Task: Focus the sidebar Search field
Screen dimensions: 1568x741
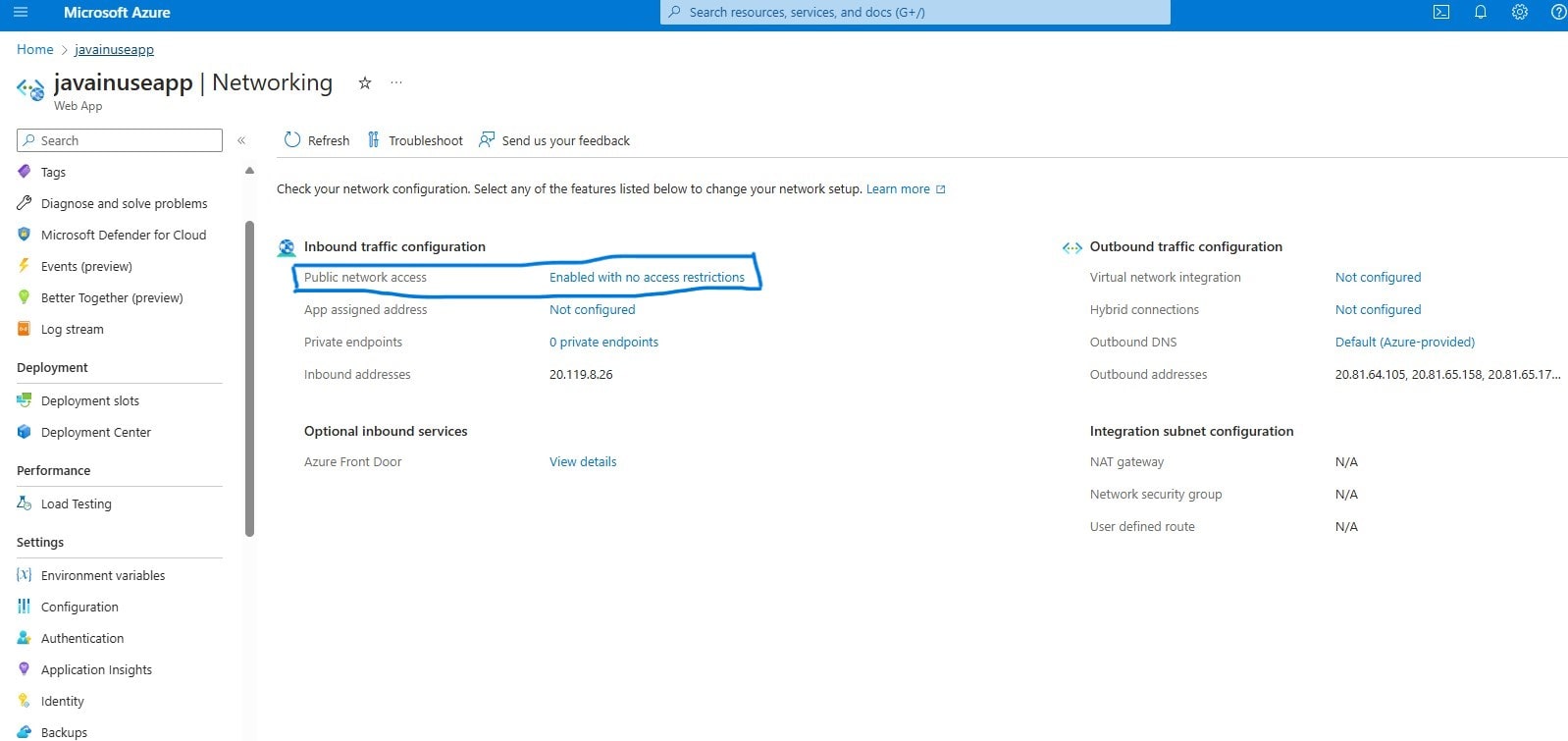Action: [120, 140]
